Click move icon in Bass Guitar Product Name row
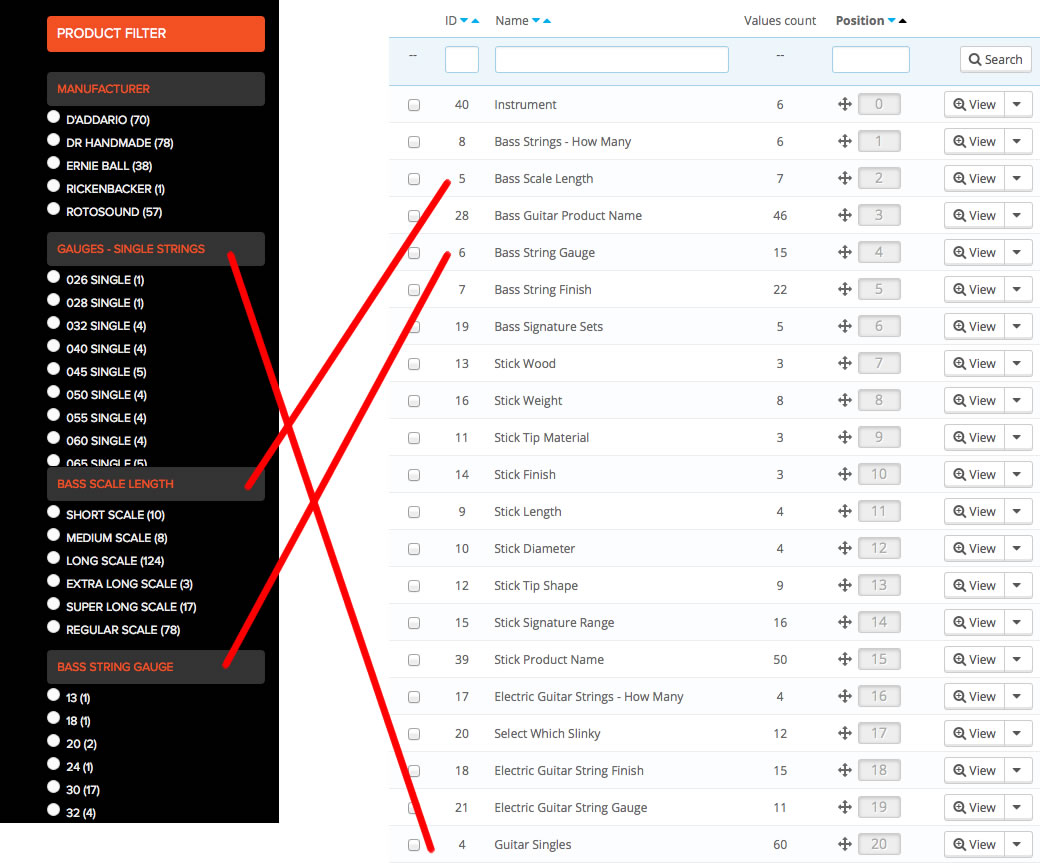The width and height of the screenshot is (1049, 863). pos(845,215)
